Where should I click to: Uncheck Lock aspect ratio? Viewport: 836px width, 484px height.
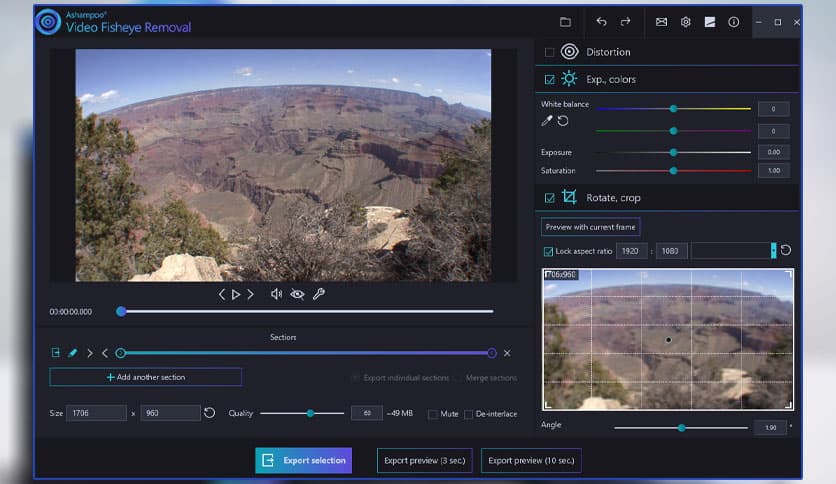[x=548, y=251]
